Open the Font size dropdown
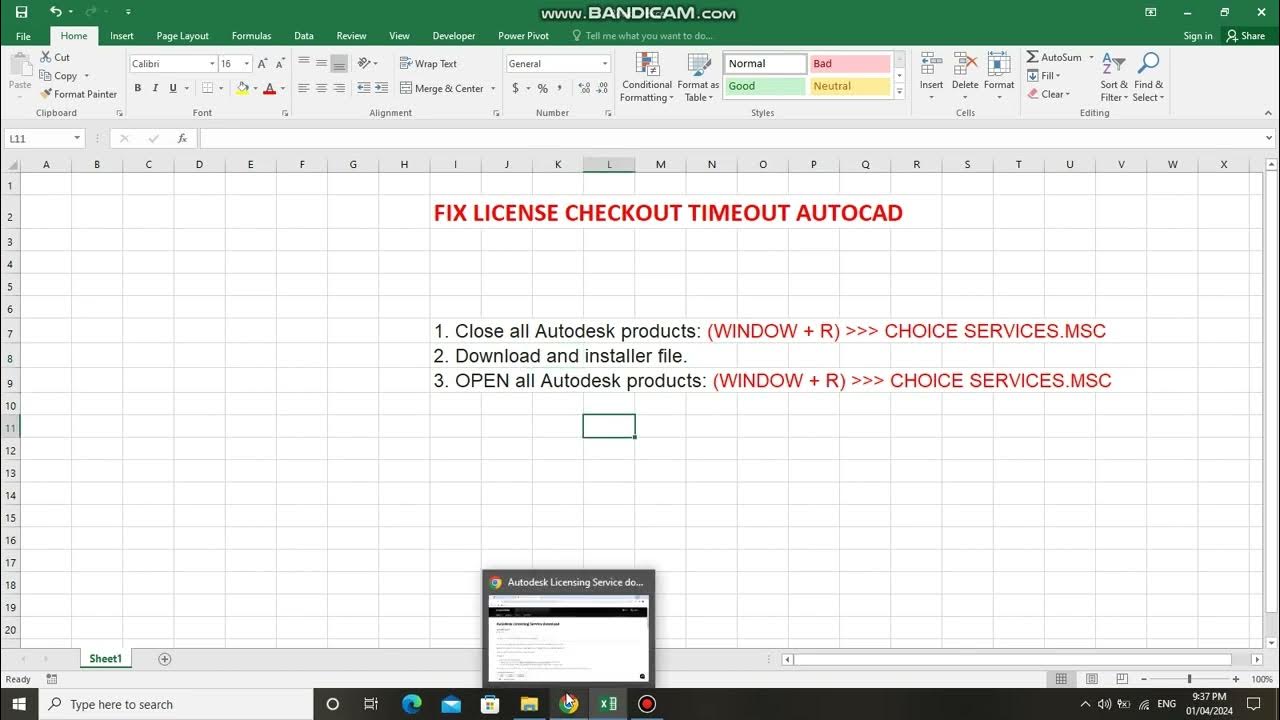Screen dimensions: 1280x720 (246, 63)
